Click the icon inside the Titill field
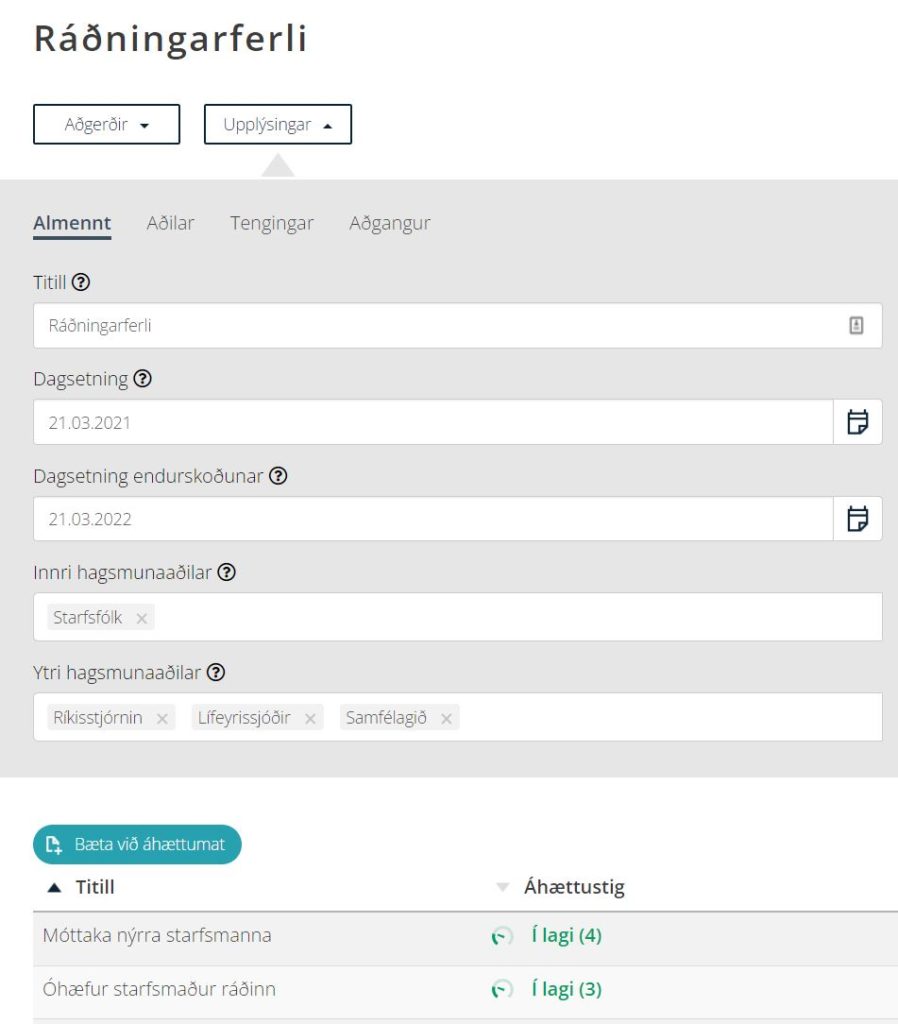The image size is (898, 1024). point(856,325)
